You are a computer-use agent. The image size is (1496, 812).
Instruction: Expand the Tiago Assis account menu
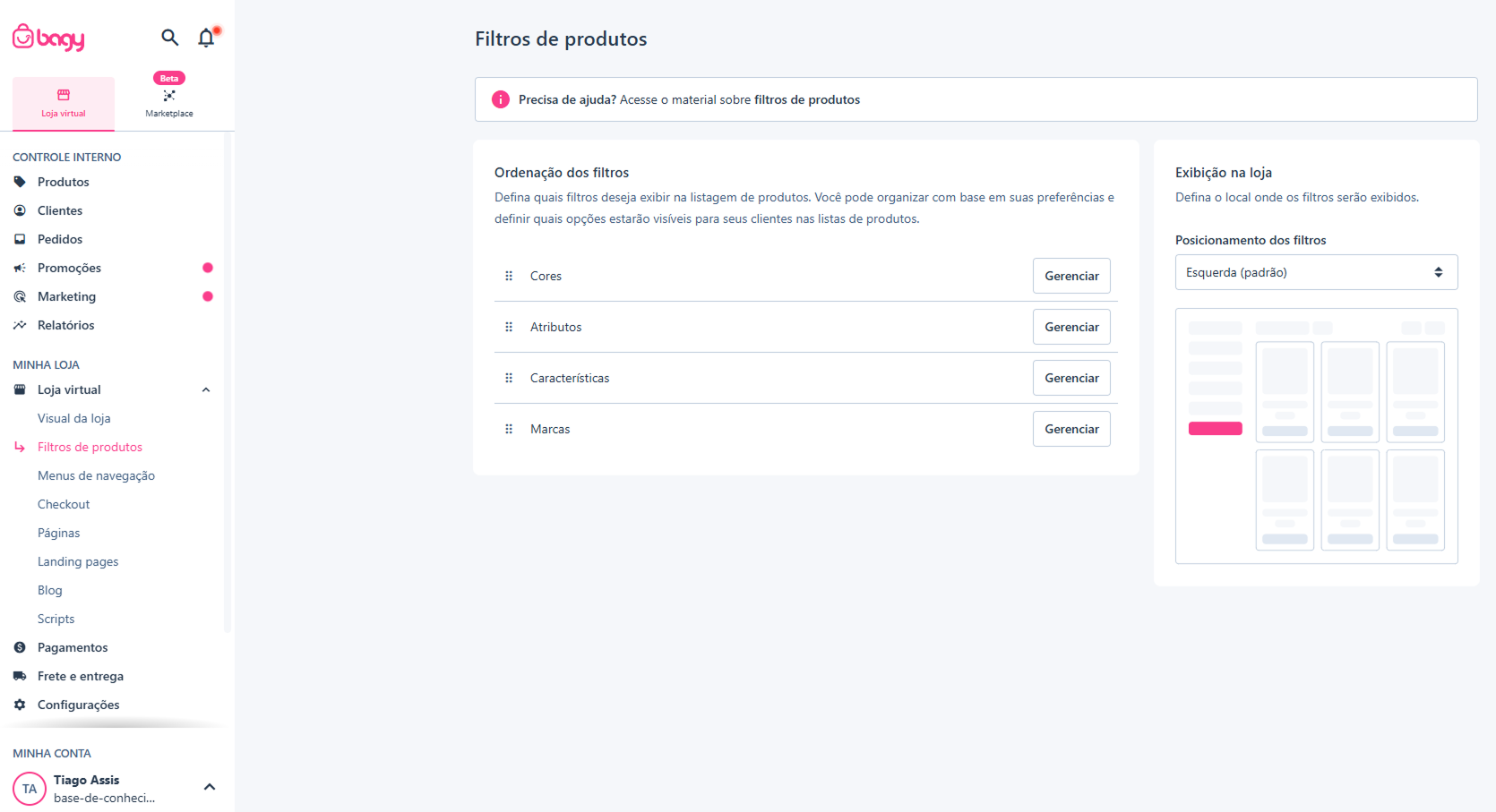pyautogui.click(x=210, y=787)
